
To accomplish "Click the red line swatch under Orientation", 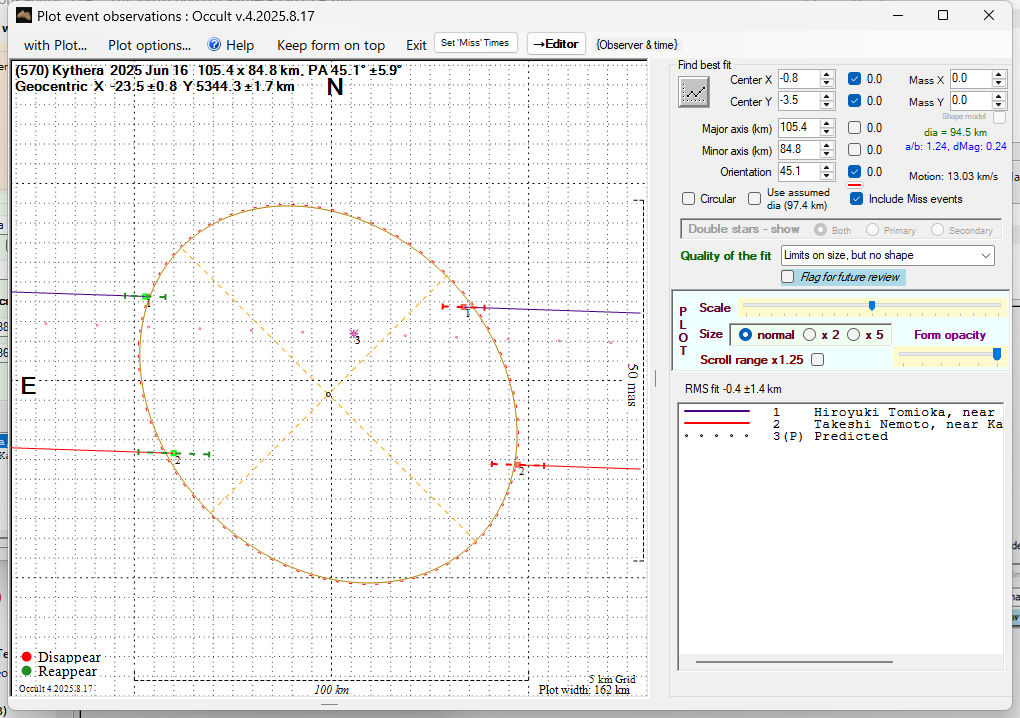I will tap(855, 185).
